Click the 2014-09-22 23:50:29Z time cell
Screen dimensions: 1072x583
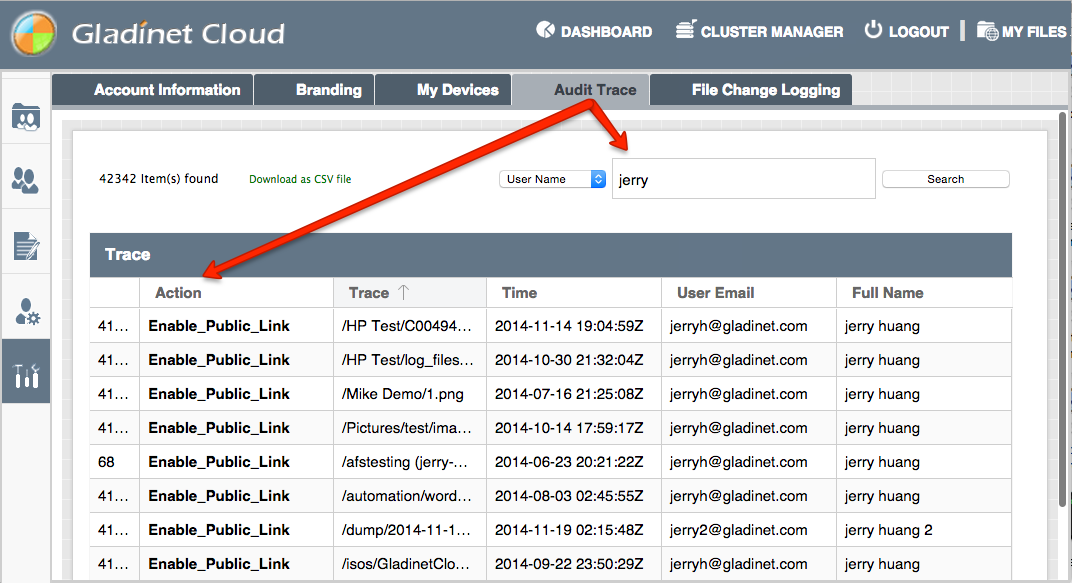point(574,564)
